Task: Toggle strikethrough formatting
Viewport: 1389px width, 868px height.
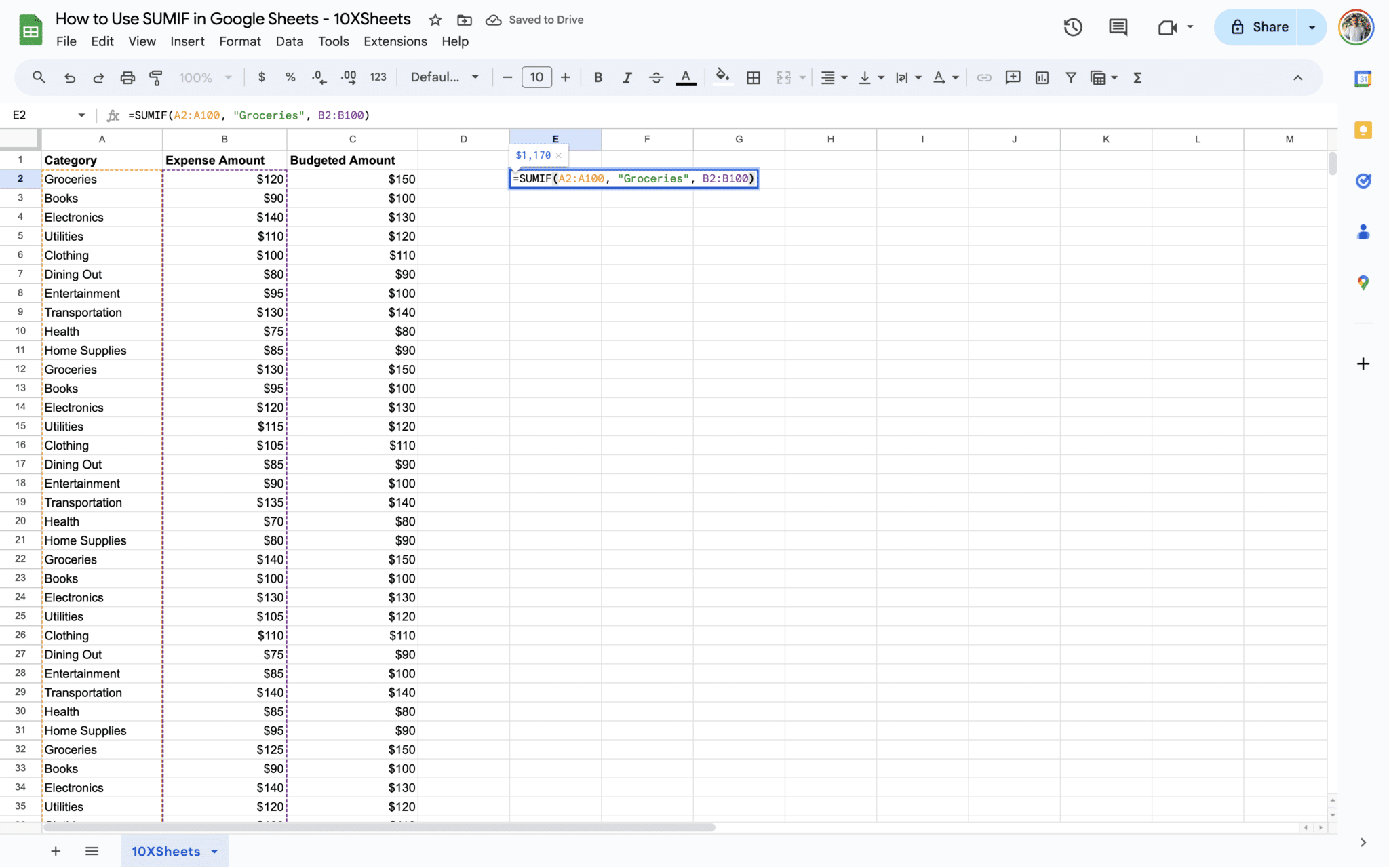Action: coord(656,77)
